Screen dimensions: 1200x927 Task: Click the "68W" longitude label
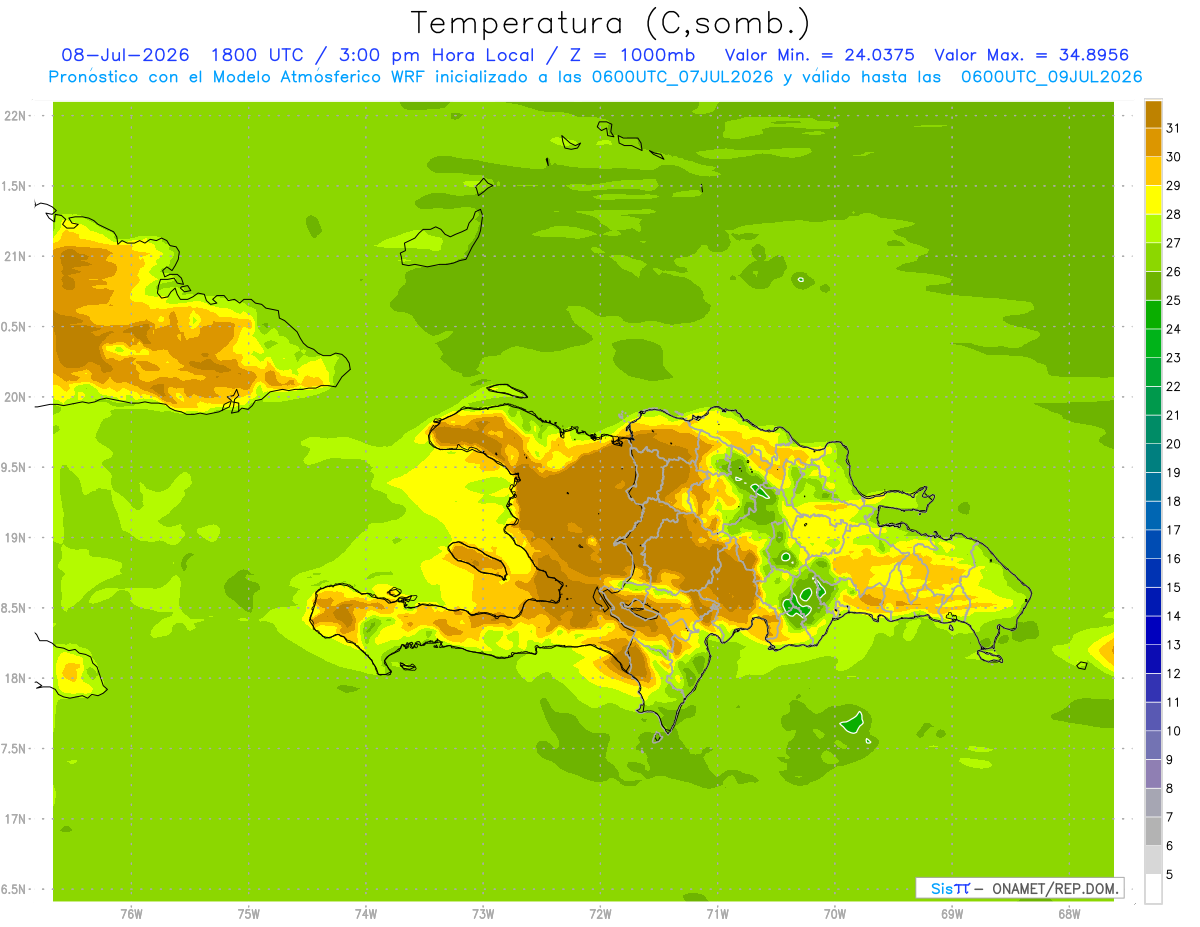(x=1069, y=914)
